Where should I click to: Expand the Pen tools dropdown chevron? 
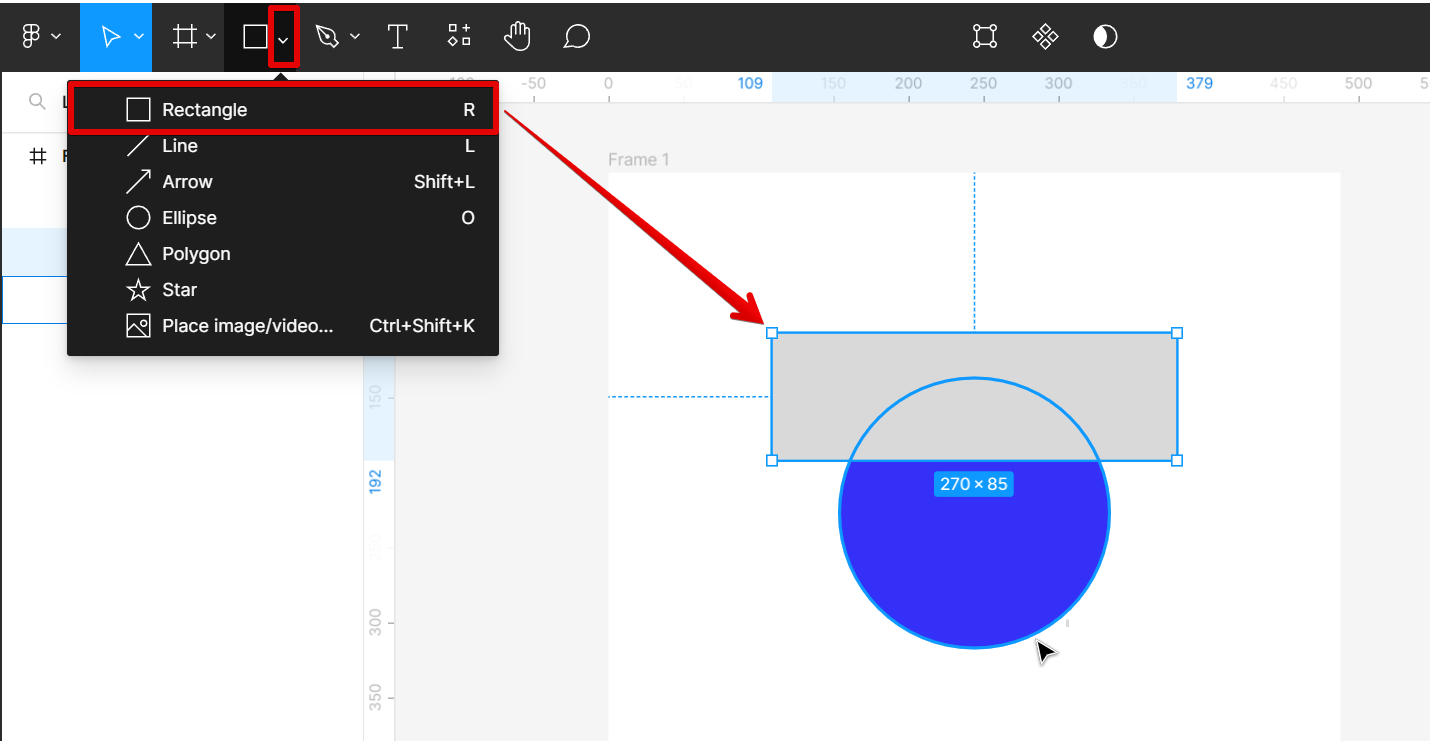[355, 37]
